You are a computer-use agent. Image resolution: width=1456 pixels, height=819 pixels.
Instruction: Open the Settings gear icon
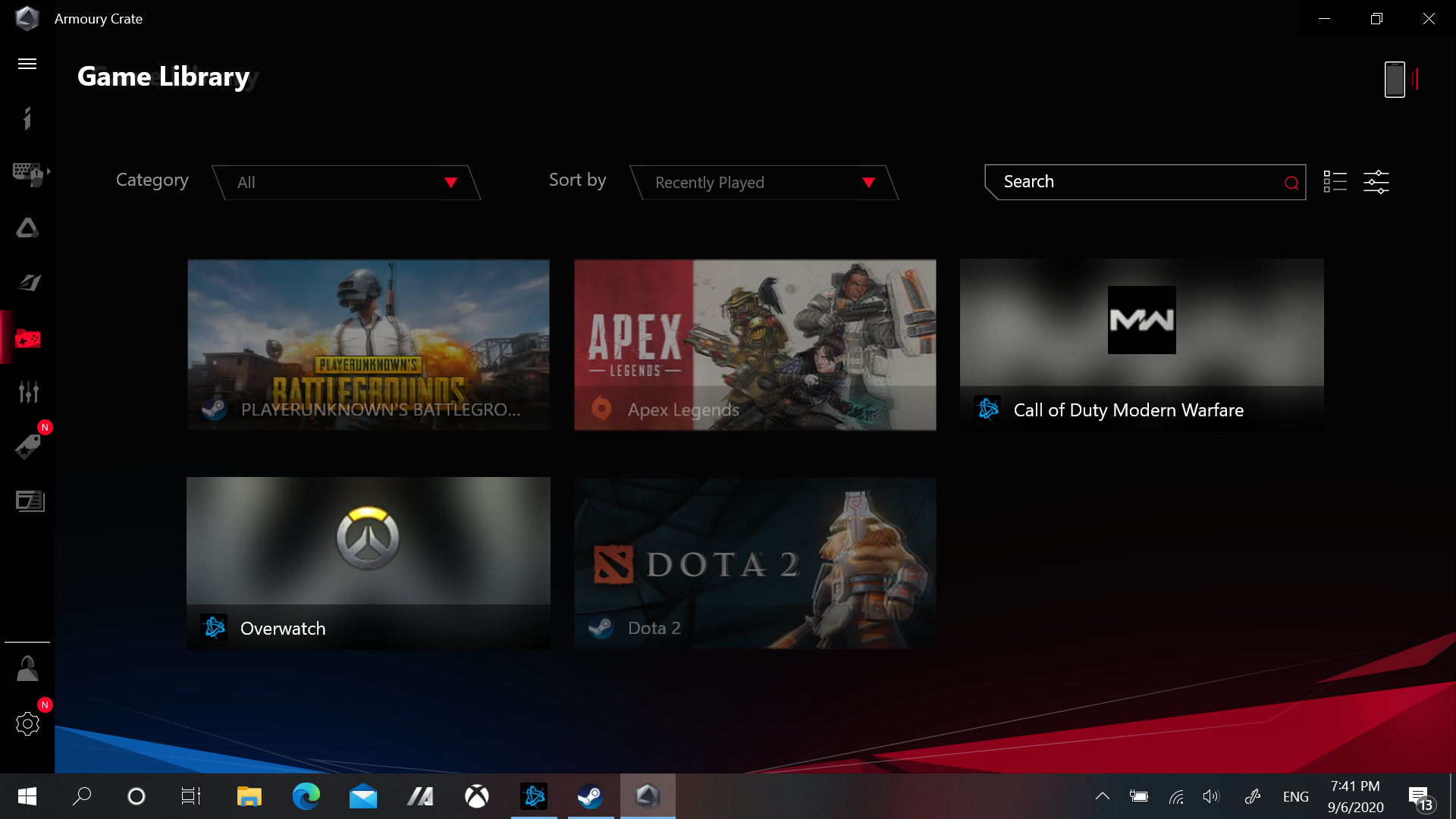tap(27, 723)
